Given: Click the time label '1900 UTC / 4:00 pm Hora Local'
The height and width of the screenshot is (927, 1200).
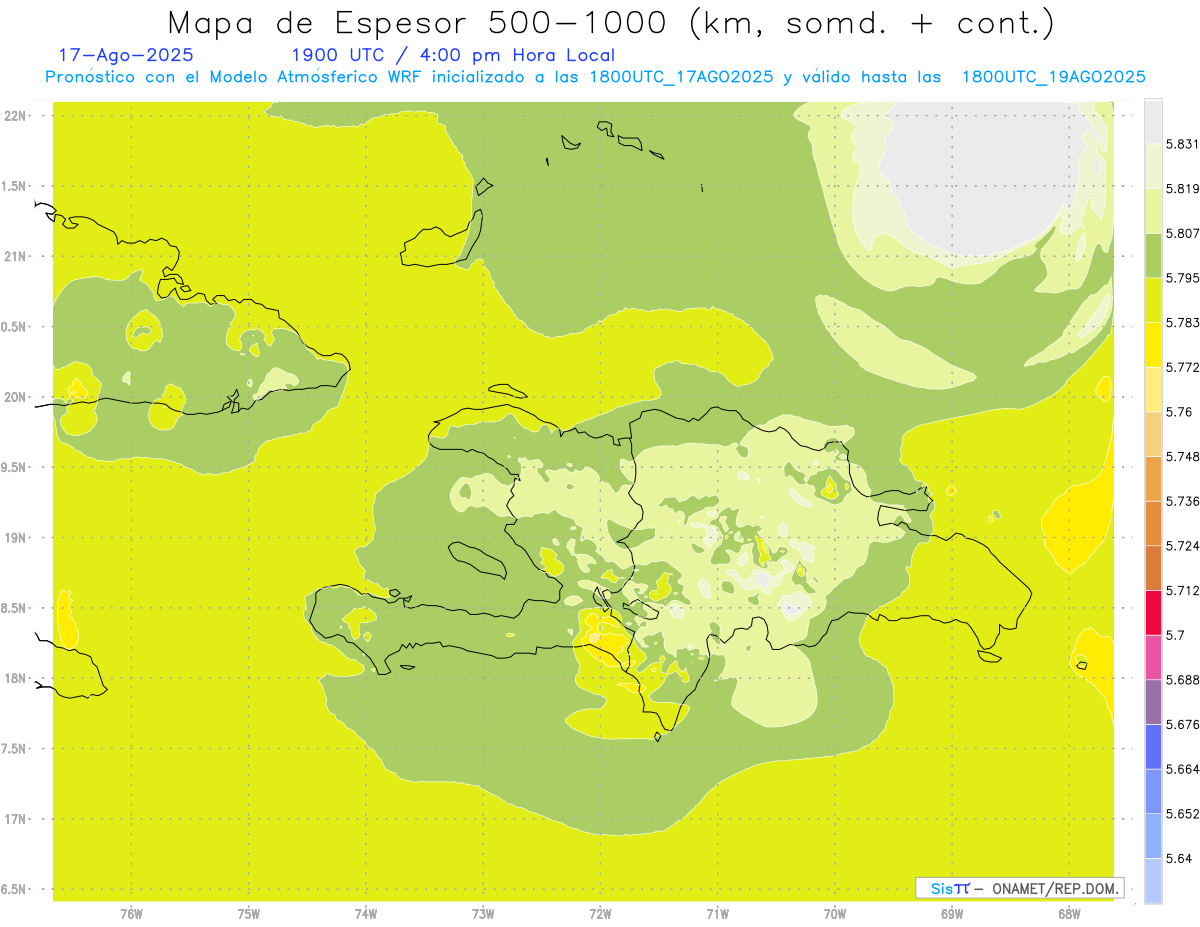Looking at the screenshot, I should click(453, 55).
